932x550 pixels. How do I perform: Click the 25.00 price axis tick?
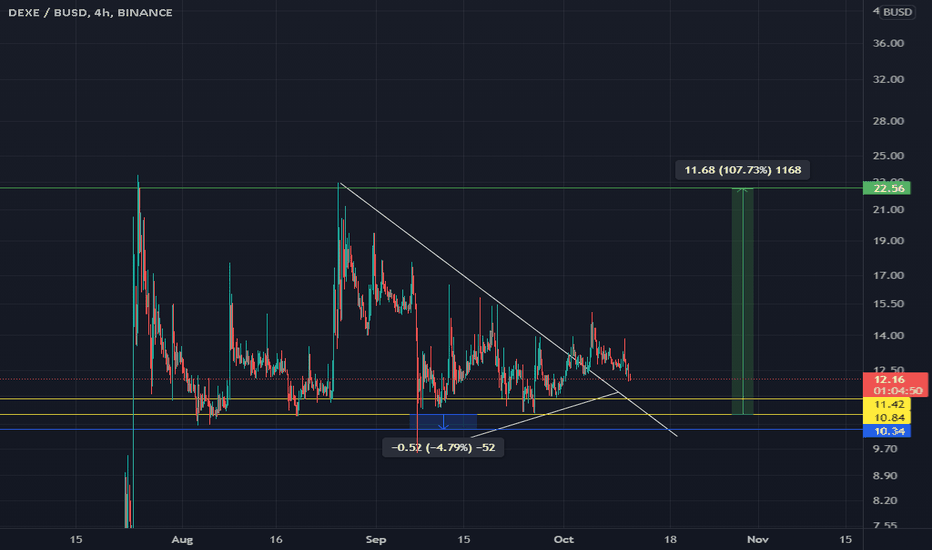tap(888, 156)
